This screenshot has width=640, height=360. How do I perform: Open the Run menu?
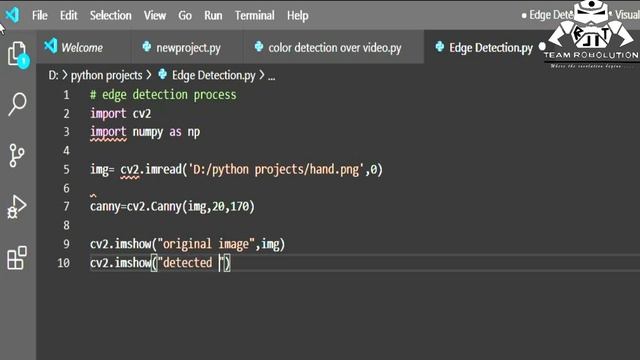tap(213, 16)
